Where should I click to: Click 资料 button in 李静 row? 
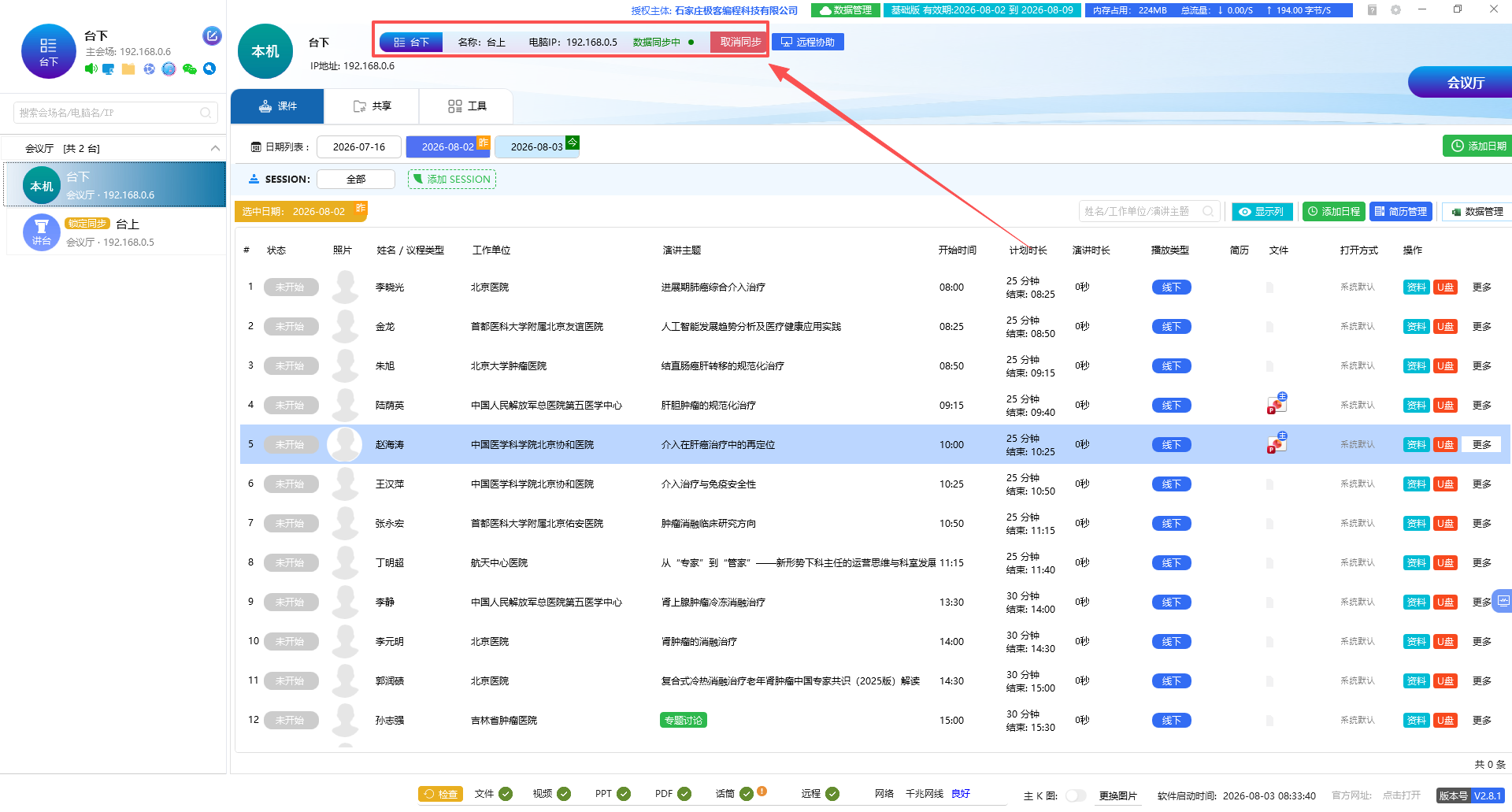pyautogui.click(x=1416, y=602)
